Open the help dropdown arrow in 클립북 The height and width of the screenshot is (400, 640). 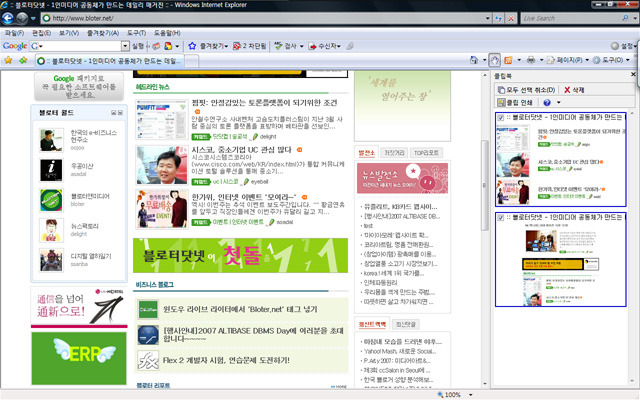[x=558, y=102]
